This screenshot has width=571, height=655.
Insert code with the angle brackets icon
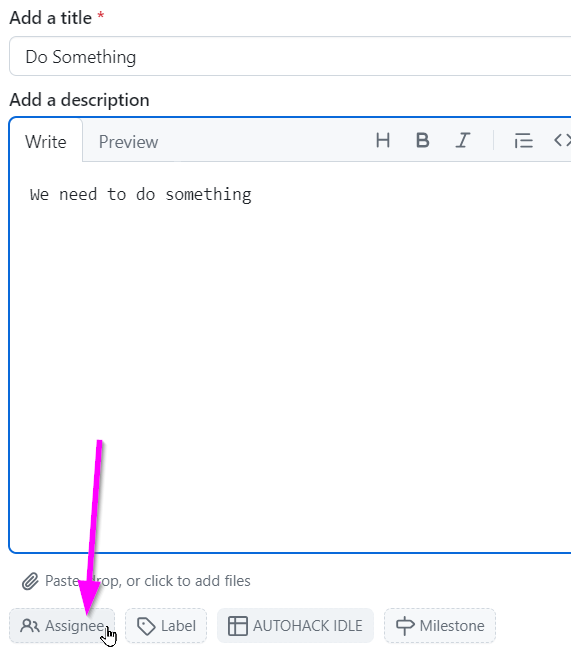tap(562, 140)
